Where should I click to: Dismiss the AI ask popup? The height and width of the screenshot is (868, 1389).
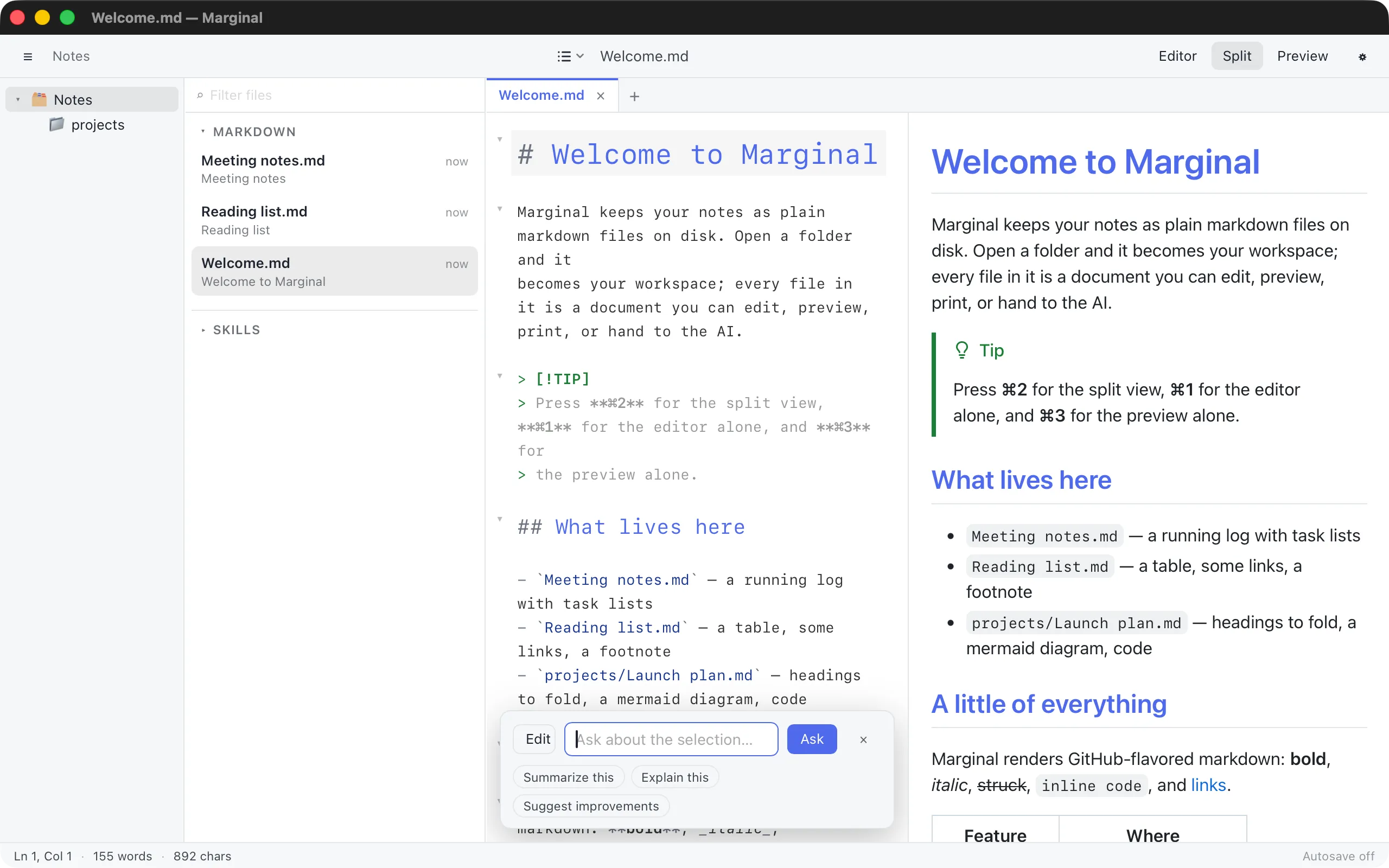pos(863,739)
